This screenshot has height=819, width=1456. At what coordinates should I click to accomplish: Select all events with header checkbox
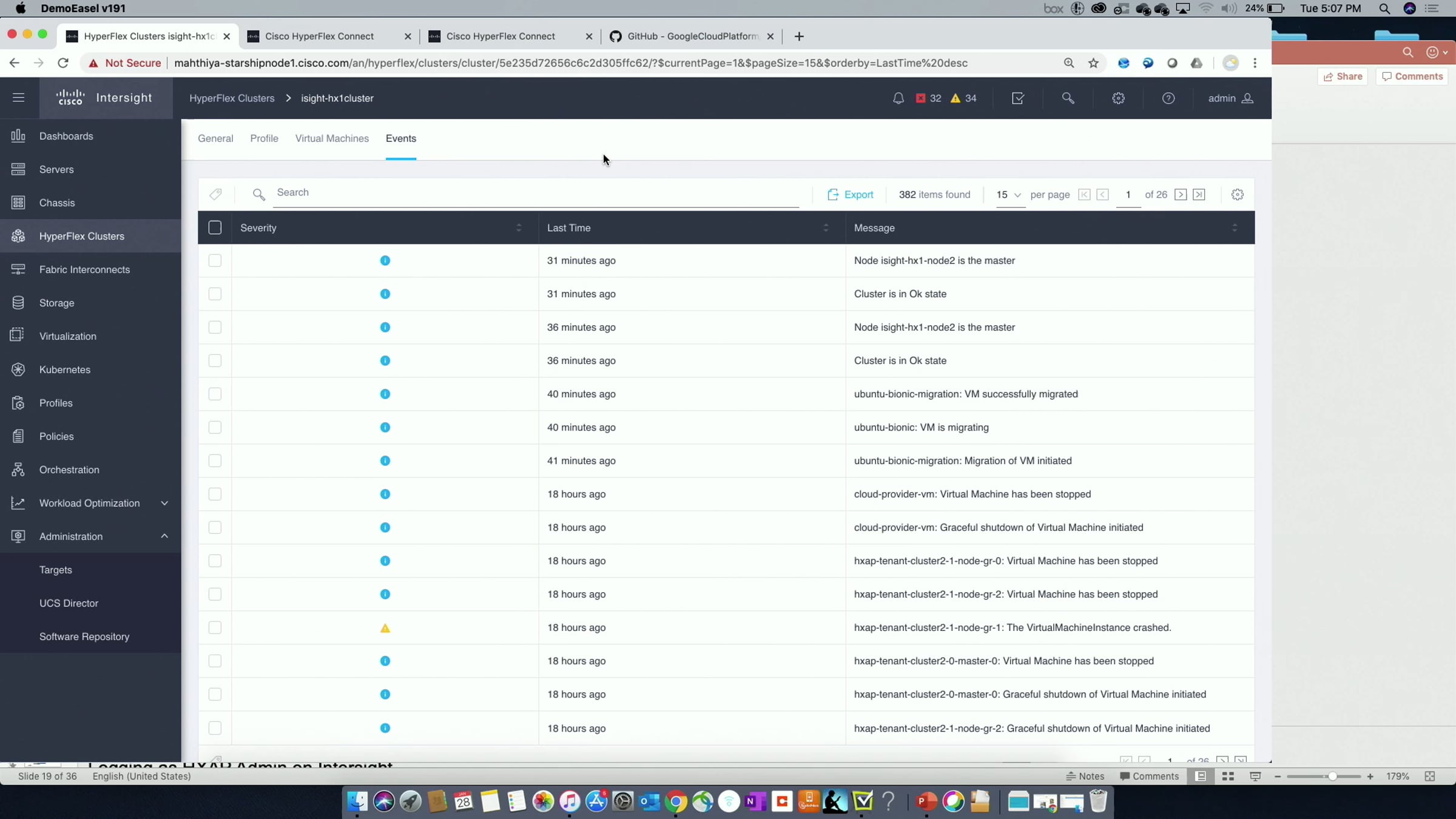215,227
